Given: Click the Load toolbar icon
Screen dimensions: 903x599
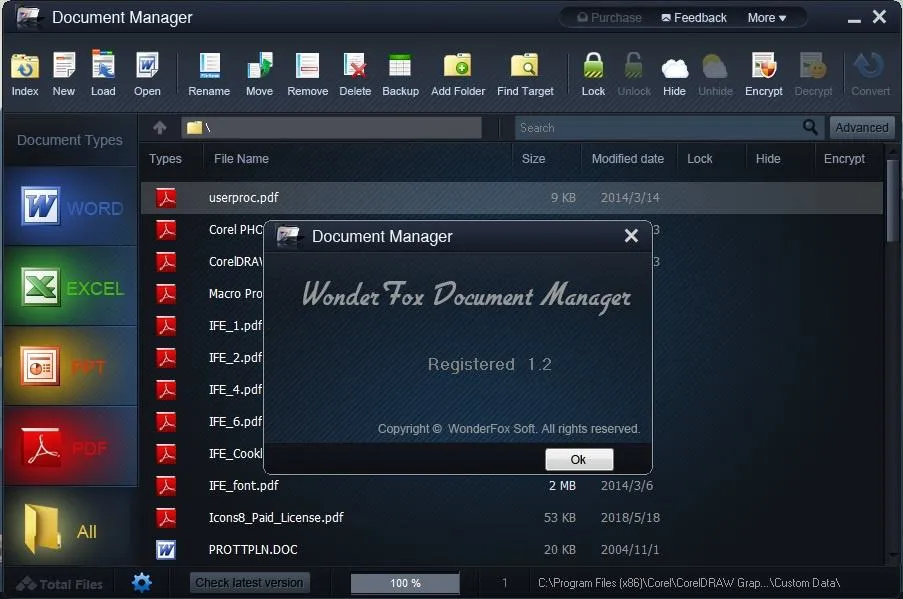Looking at the screenshot, I should coord(103,74).
